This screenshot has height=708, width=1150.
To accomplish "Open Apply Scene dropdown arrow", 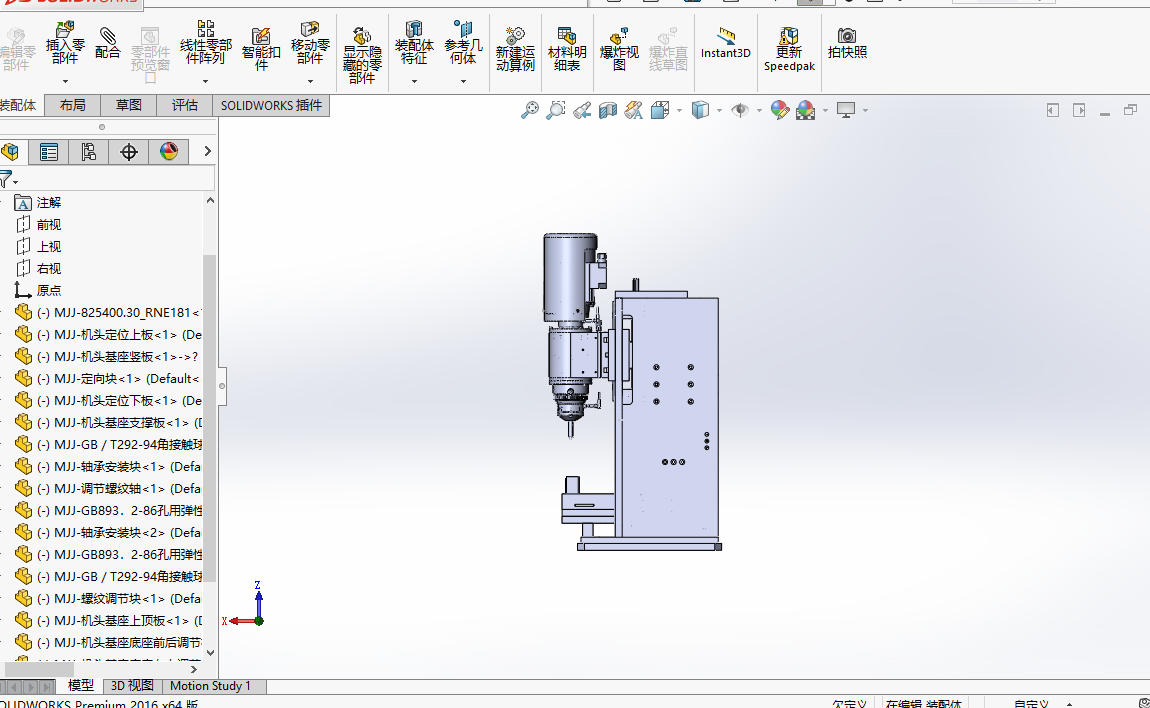I will tap(825, 111).
